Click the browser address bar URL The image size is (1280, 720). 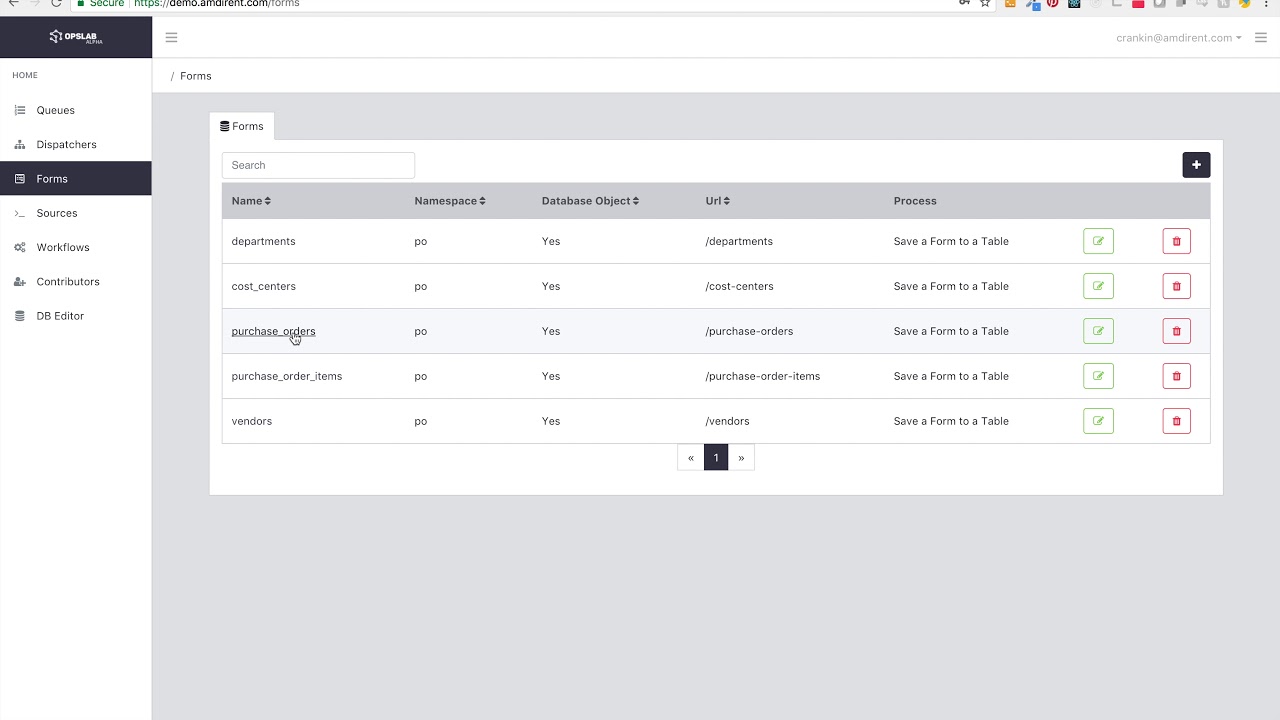[217, 4]
